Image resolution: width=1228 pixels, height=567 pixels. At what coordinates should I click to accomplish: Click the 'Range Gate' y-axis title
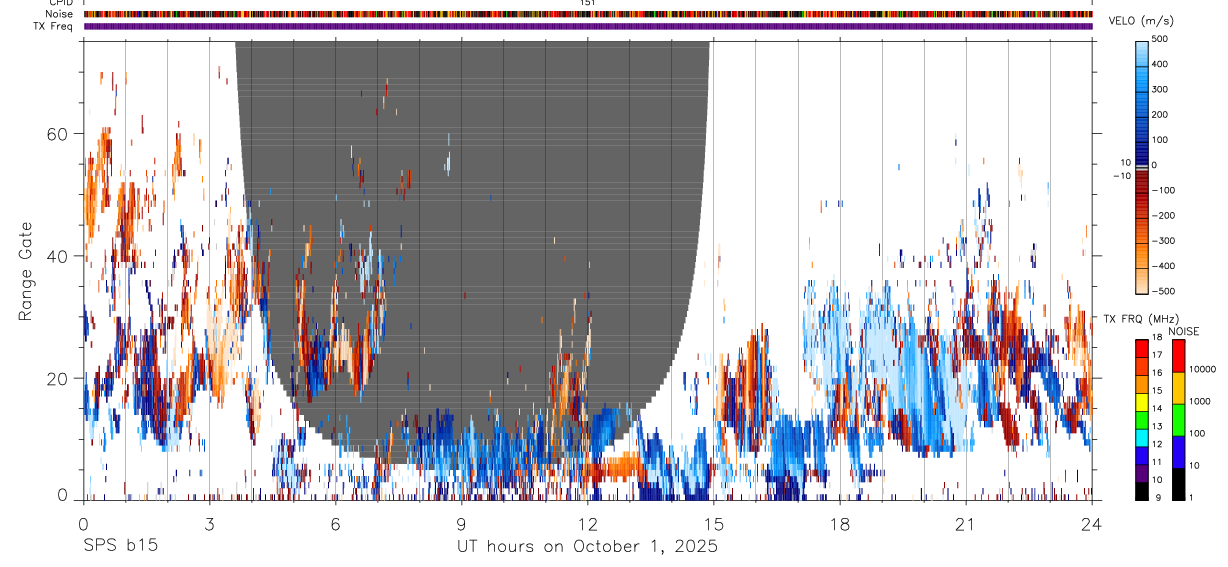[x=27, y=271]
